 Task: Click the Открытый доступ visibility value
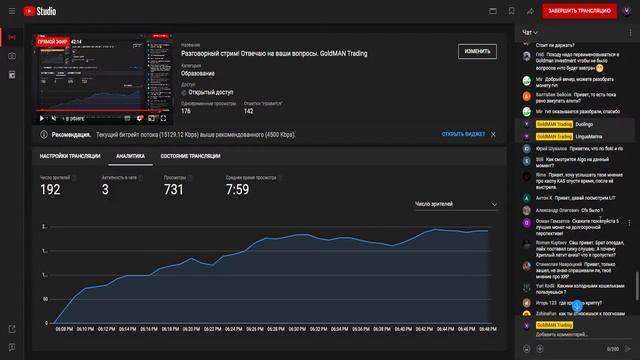tap(211, 93)
